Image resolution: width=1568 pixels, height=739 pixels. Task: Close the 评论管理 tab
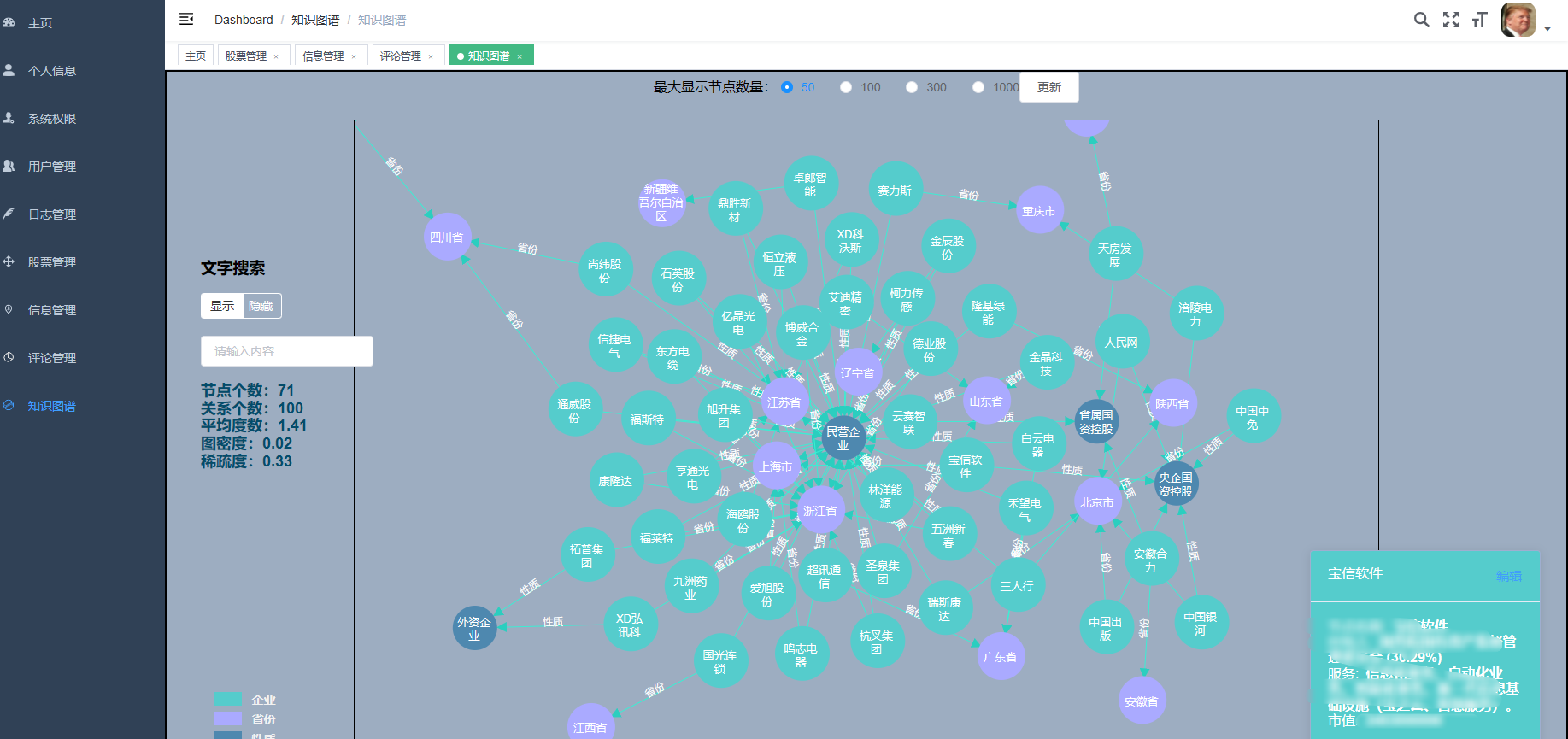tap(431, 56)
